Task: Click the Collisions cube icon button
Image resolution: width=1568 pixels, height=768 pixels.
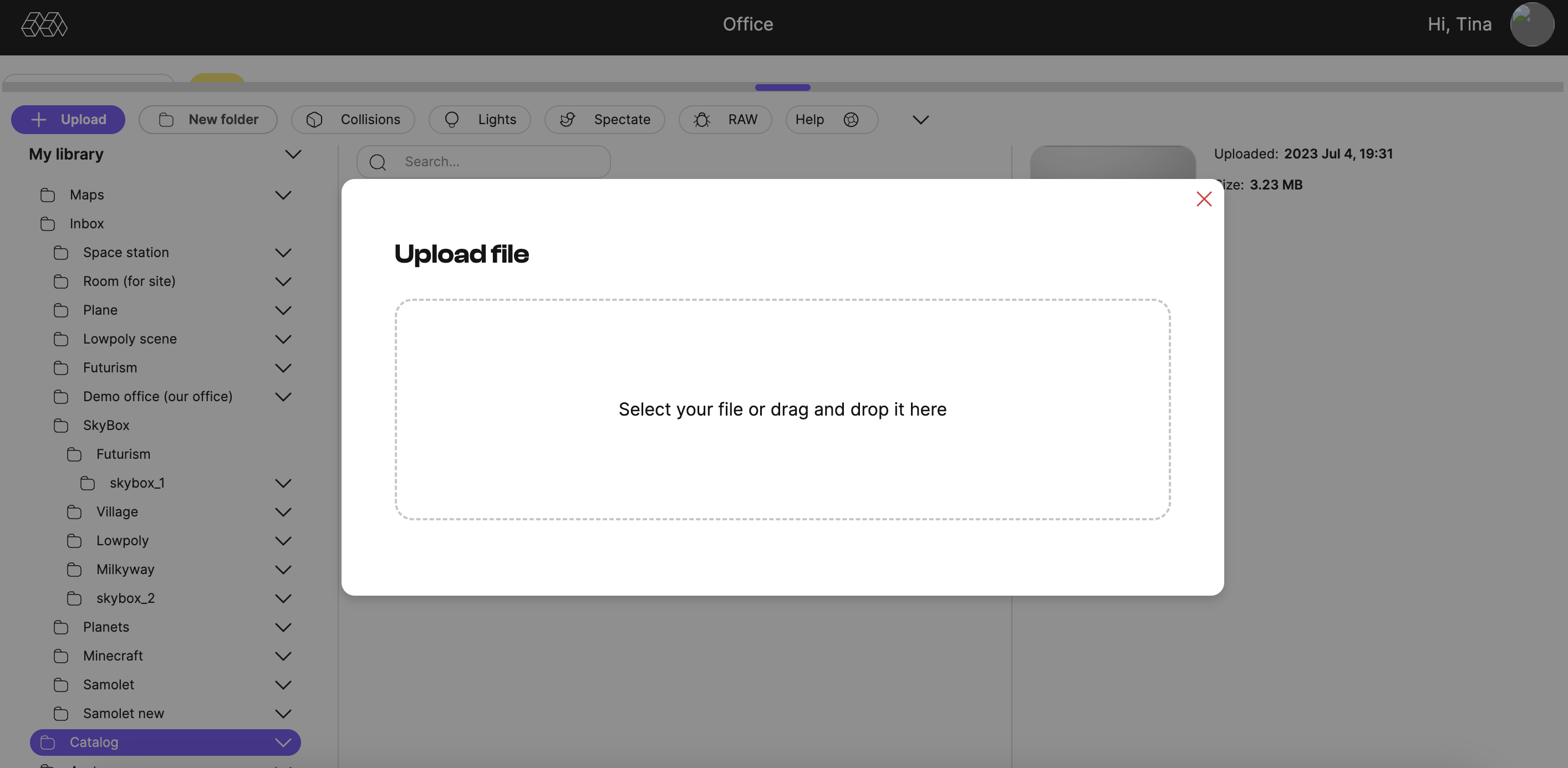Action: coord(353,119)
